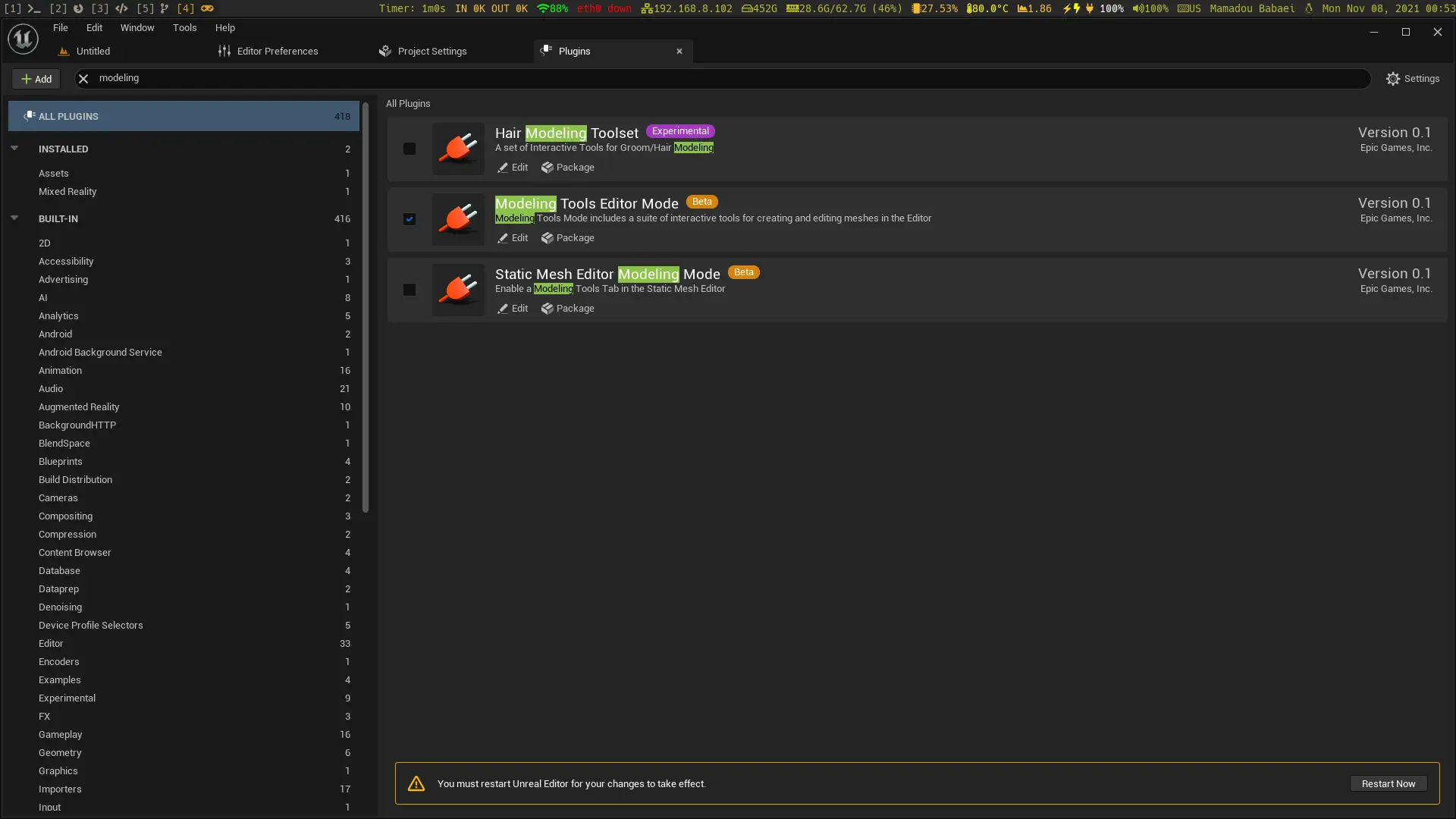
Task: Collapse the Built-In category arrow
Action: click(14, 218)
